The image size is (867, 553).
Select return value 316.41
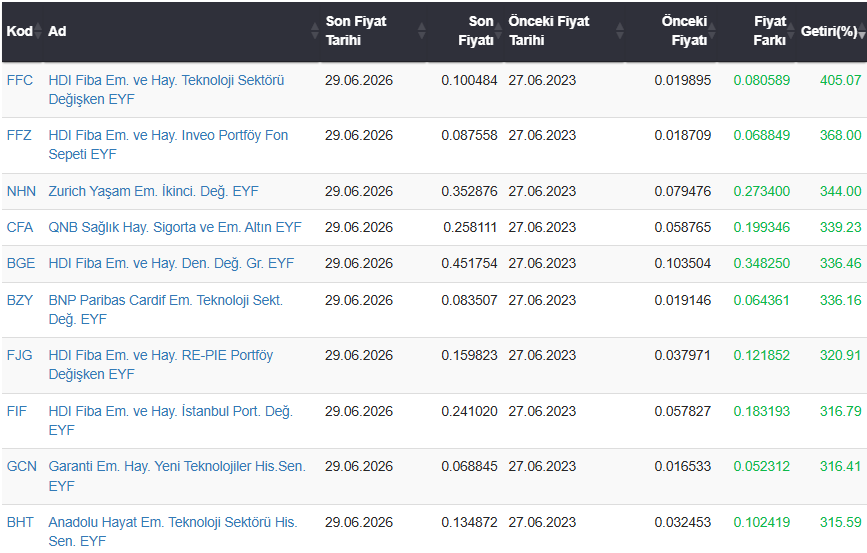point(840,466)
